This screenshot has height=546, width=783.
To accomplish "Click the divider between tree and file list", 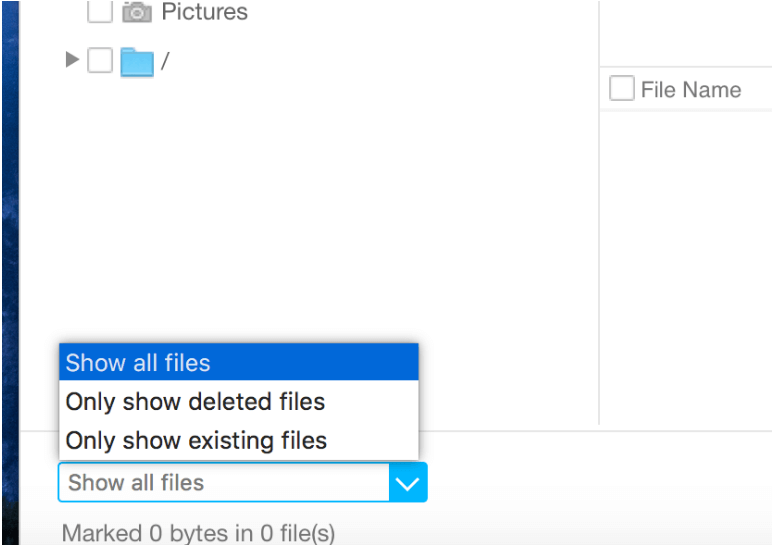I will tap(599, 212).
